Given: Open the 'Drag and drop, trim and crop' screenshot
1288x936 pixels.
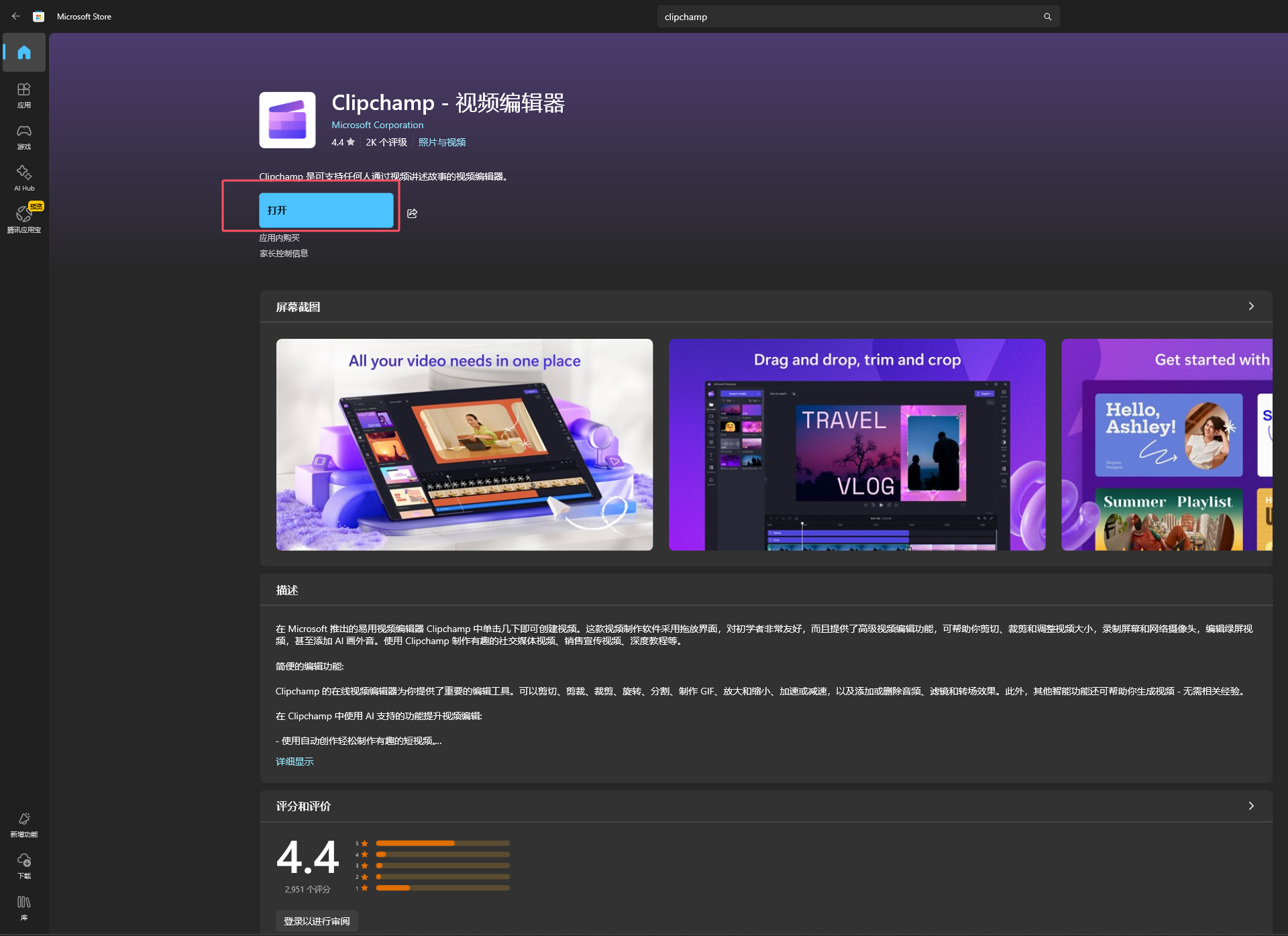Looking at the screenshot, I should (x=857, y=444).
